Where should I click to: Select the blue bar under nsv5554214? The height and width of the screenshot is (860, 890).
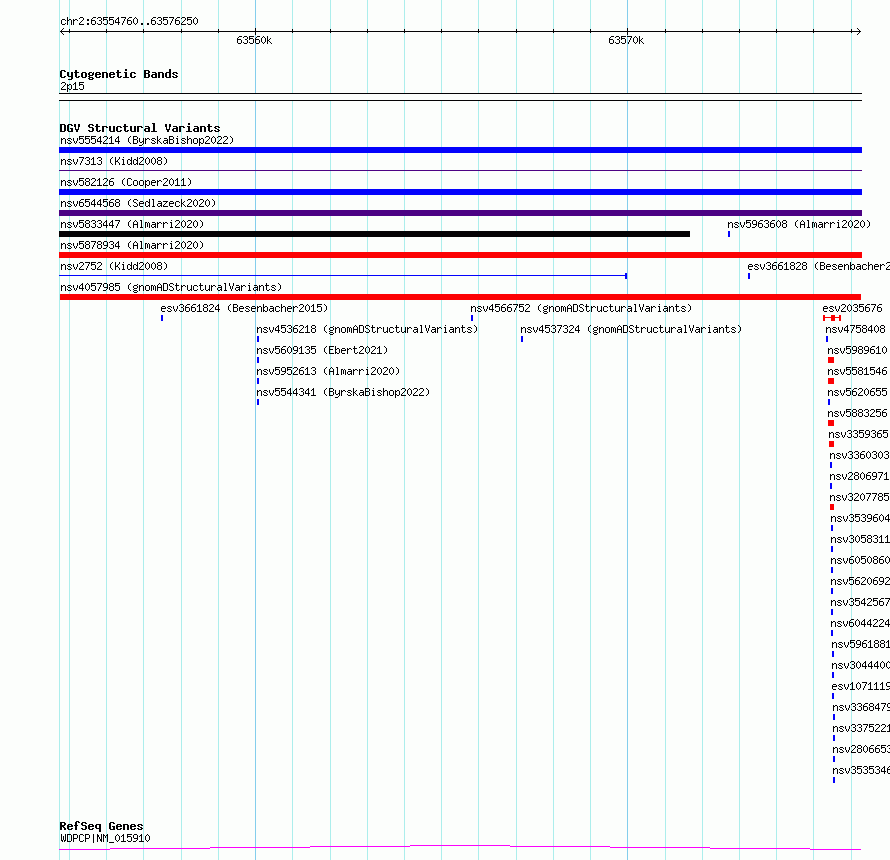pyautogui.click(x=460, y=150)
